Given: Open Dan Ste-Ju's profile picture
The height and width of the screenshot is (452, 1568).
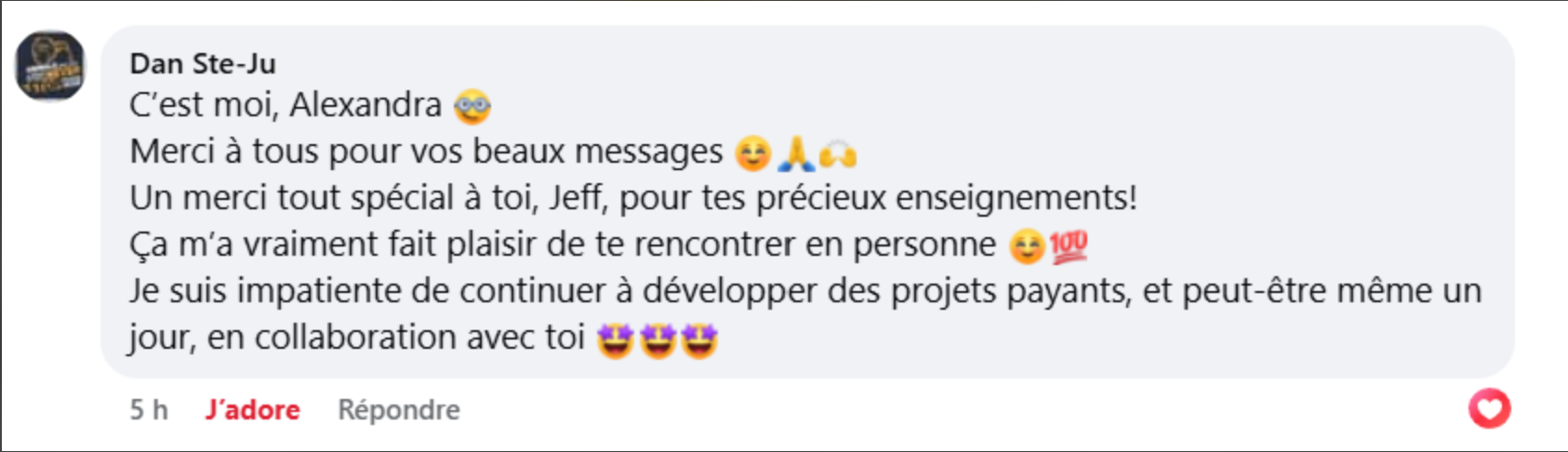Looking at the screenshot, I should pos(50,66).
